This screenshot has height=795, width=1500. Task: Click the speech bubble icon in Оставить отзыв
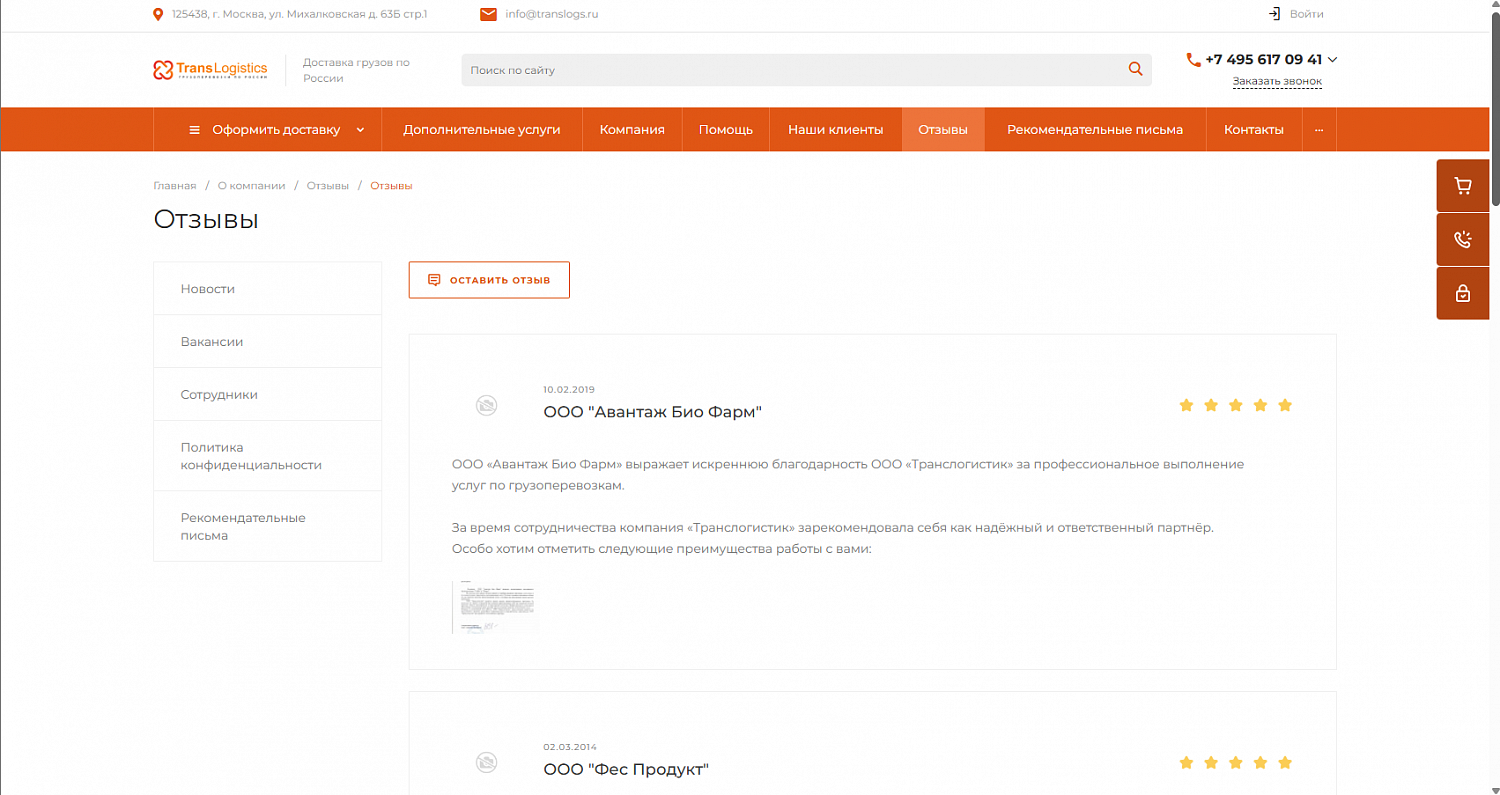point(434,280)
